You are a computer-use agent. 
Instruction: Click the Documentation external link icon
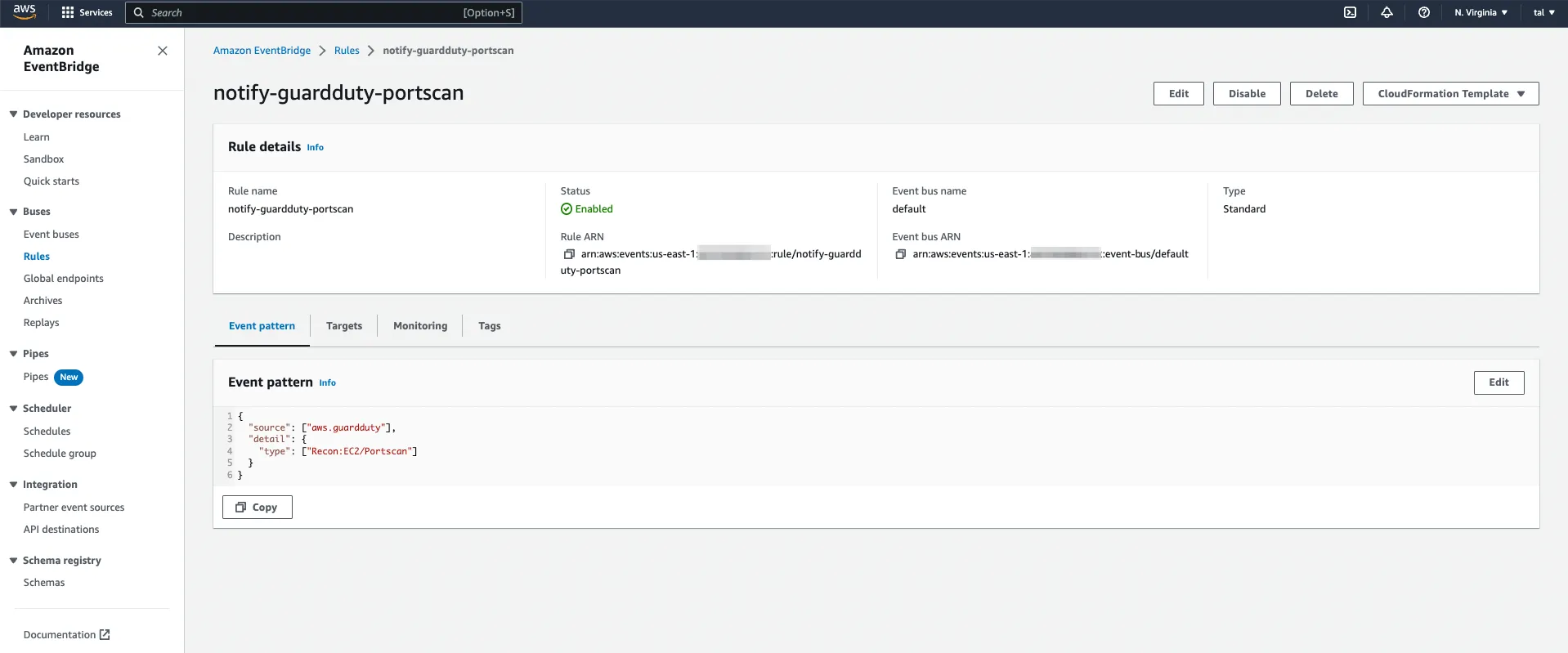point(105,634)
